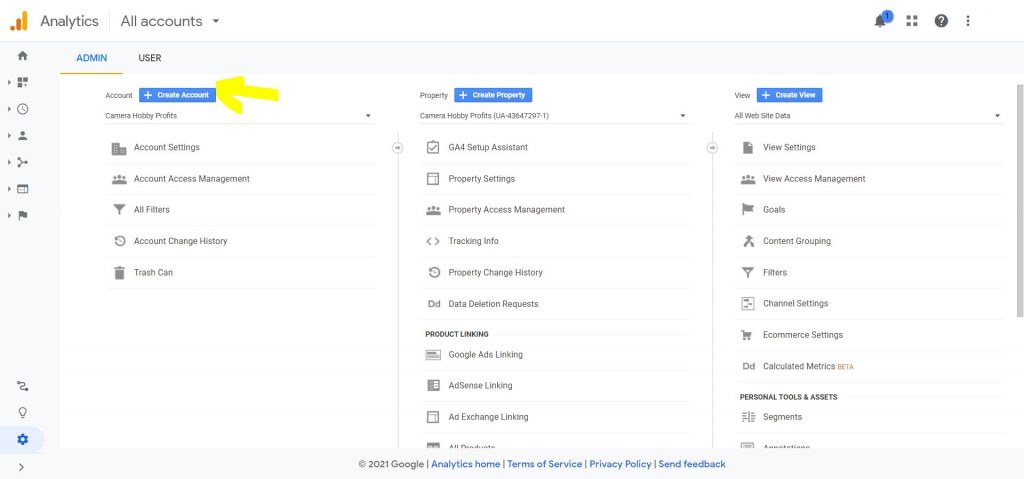Open the three-dot more options menu
Screen dimensions: 1024x479
[x=968, y=21]
